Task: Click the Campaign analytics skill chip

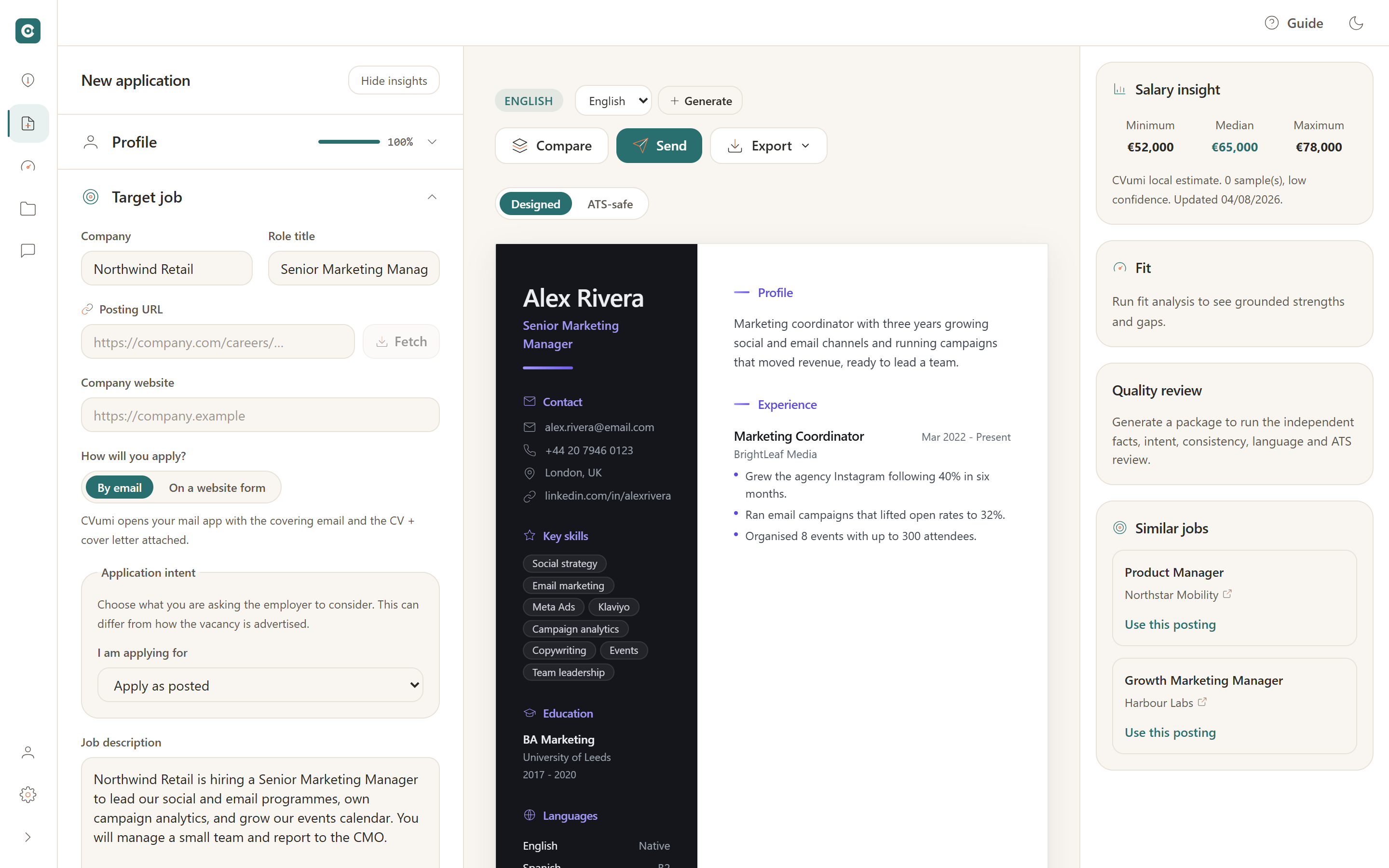Action: [575, 629]
